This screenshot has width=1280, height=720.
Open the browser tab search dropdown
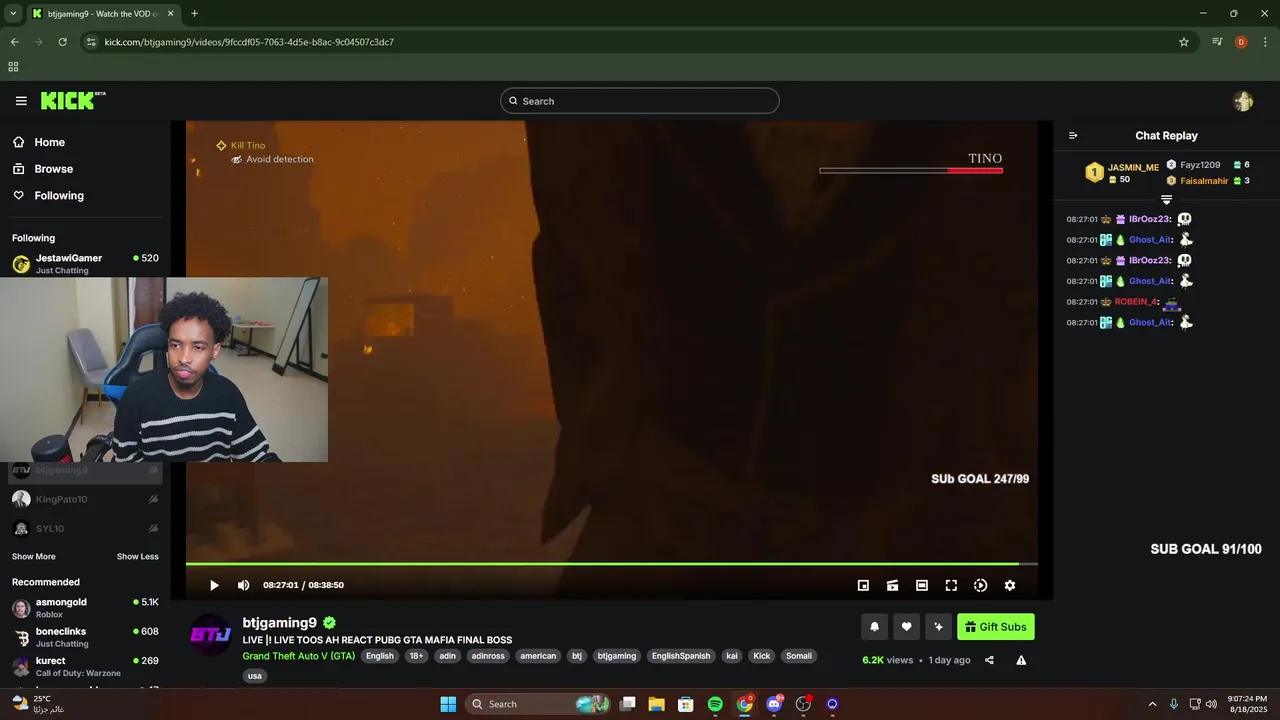point(12,13)
